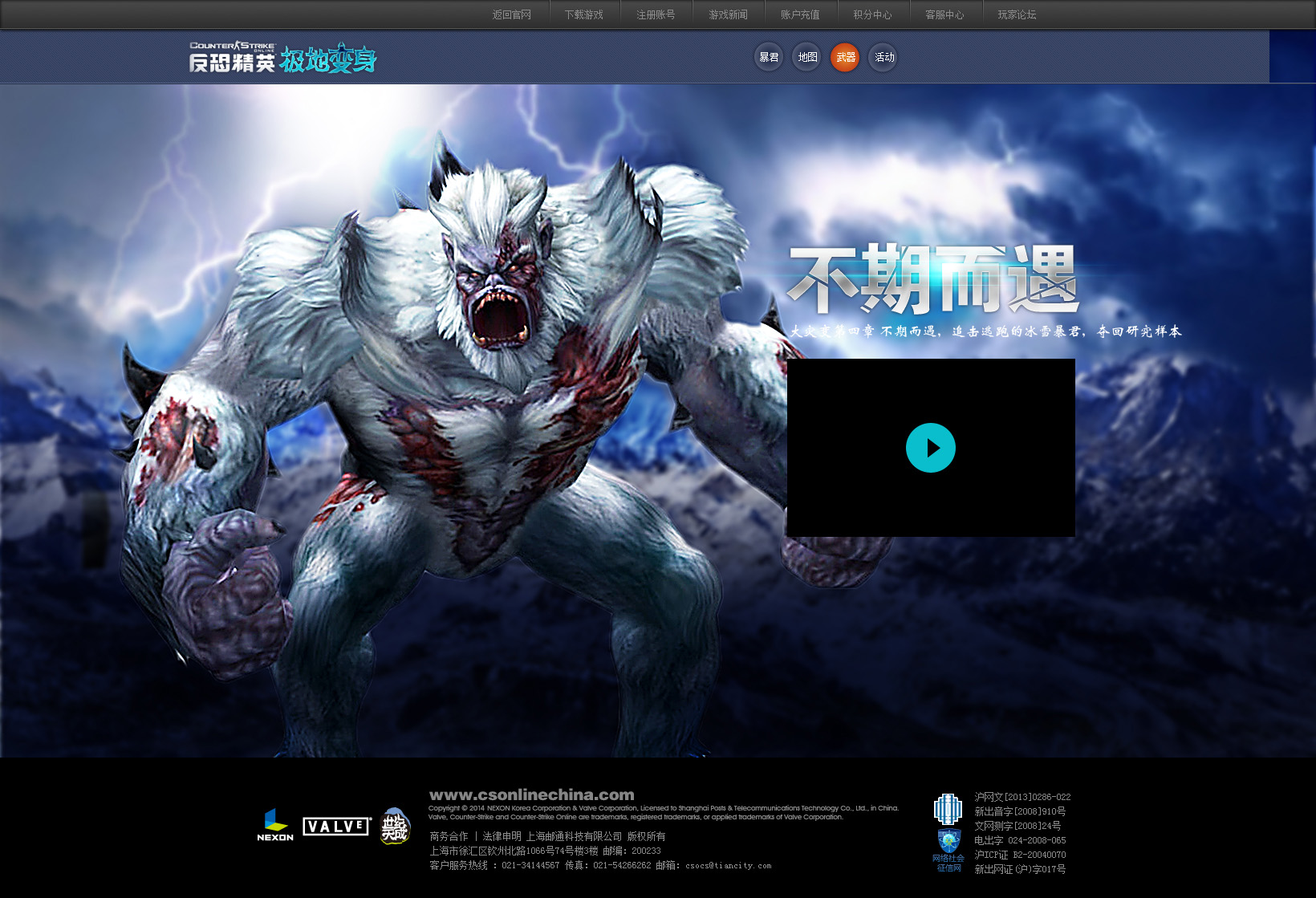
Task: Click the 文网测字[2008]24号 license text
Action: pyautogui.click(x=1017, y=826)
